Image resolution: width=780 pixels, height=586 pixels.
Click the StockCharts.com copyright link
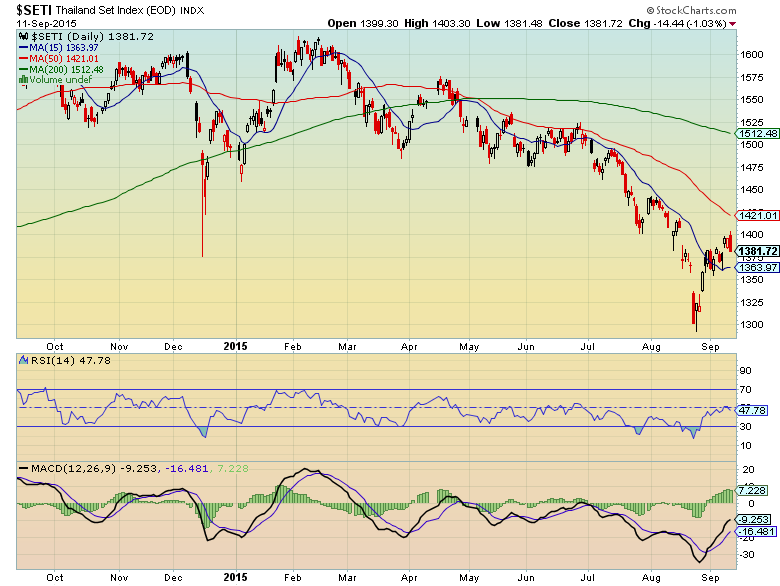coord(725,8)
